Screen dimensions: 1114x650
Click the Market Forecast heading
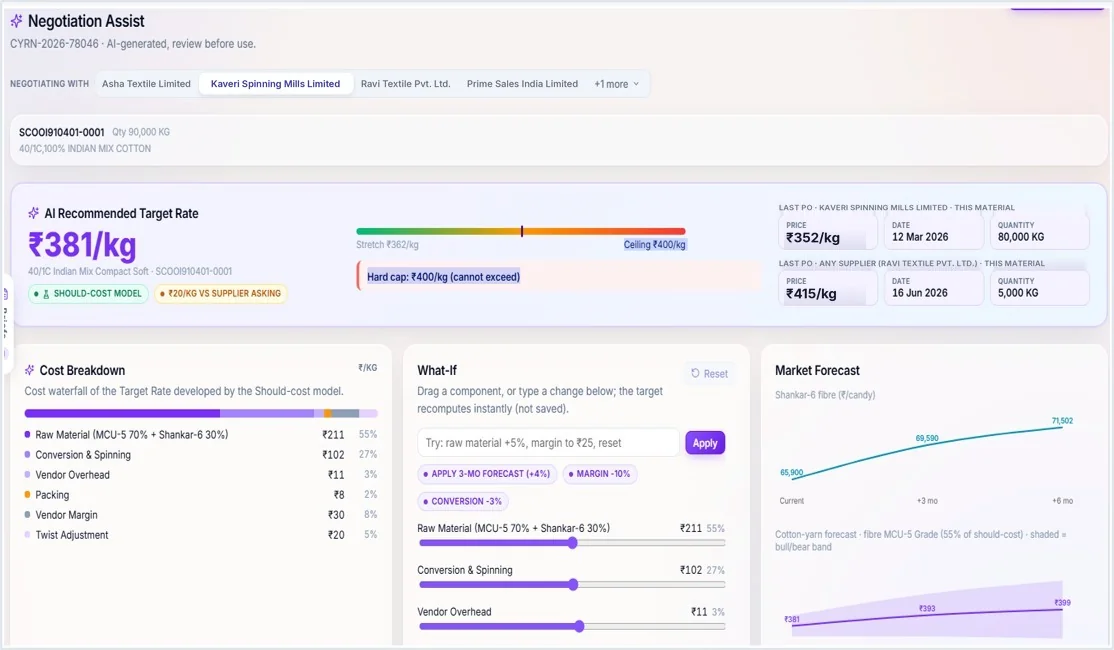point(817,370)
